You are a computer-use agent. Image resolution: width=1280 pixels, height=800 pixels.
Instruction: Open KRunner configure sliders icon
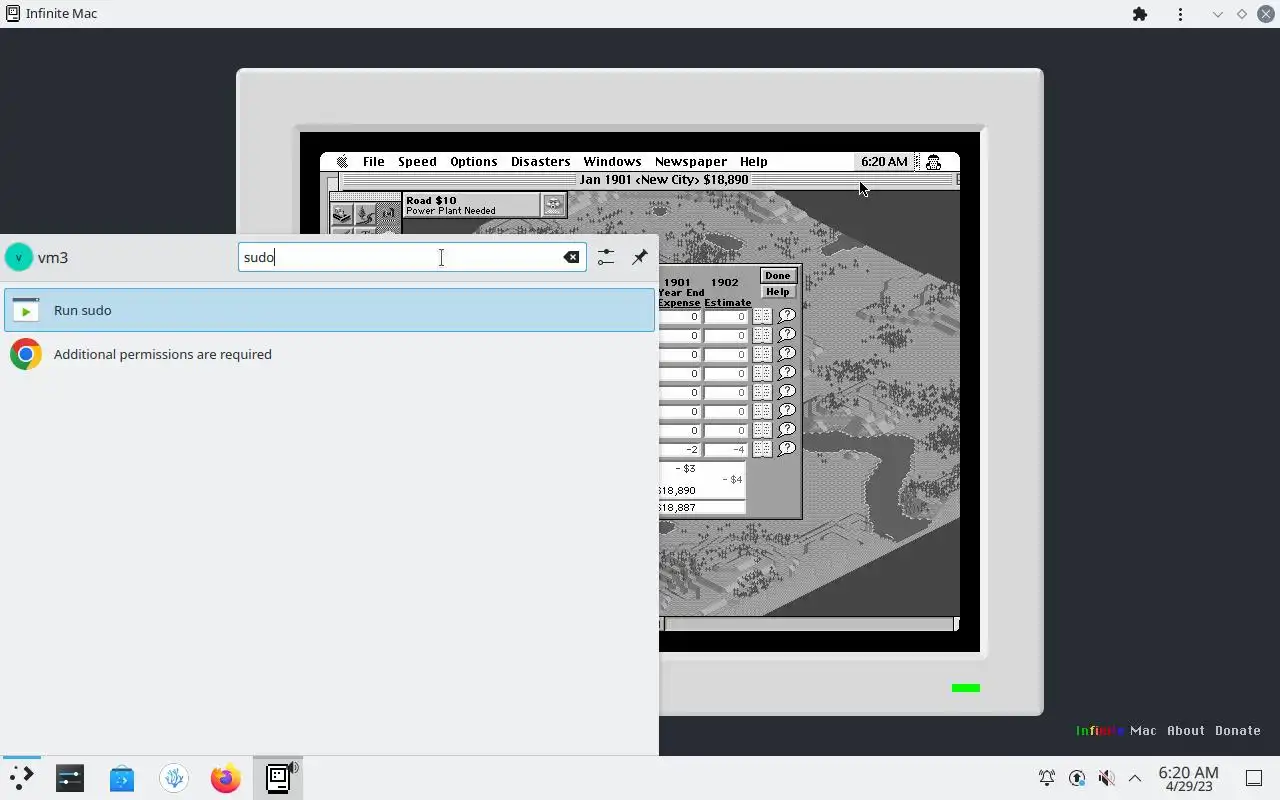(x=606, y=257)
